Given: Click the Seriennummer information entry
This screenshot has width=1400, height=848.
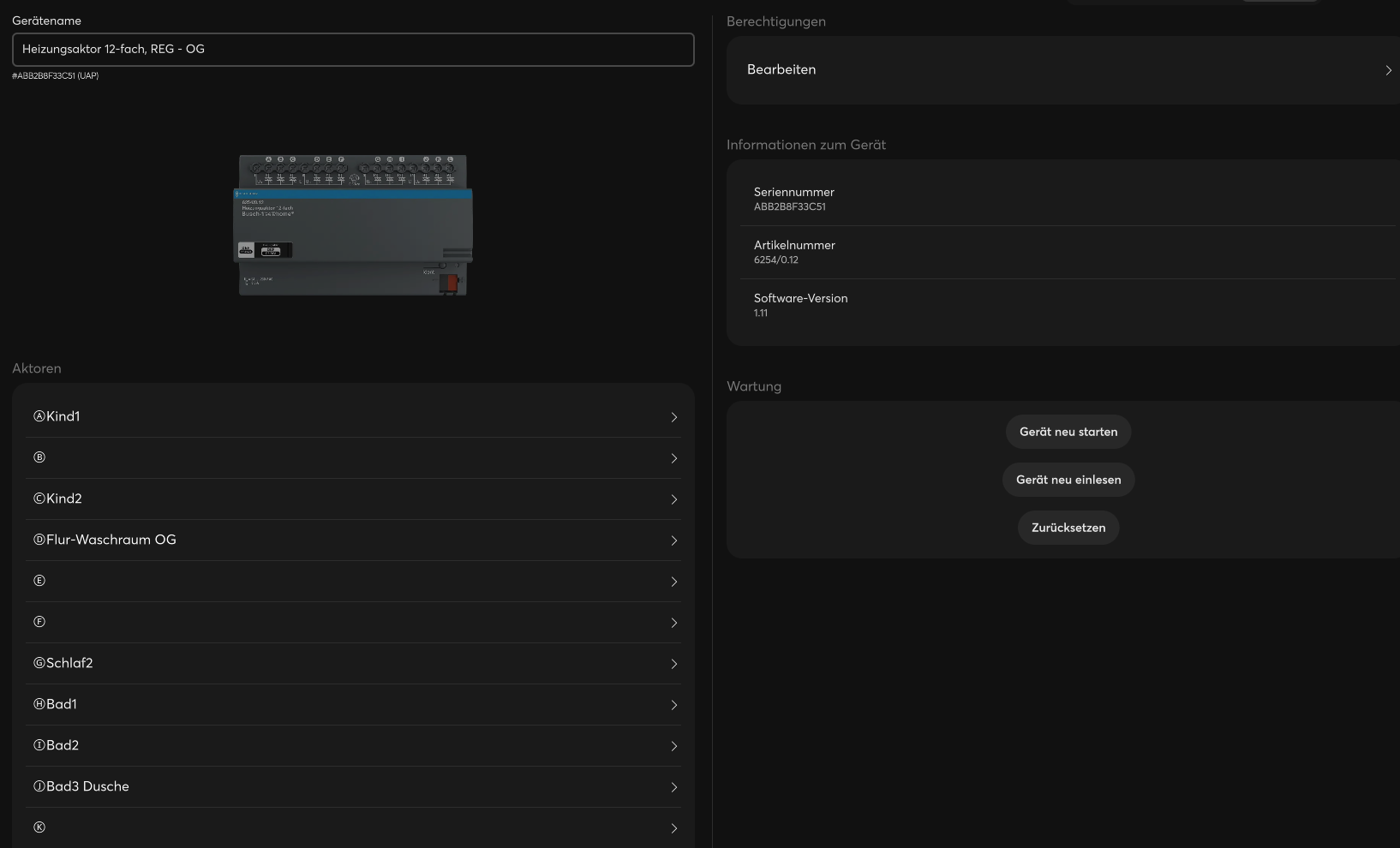Looking at the screenshot, I should [1062, 199].
